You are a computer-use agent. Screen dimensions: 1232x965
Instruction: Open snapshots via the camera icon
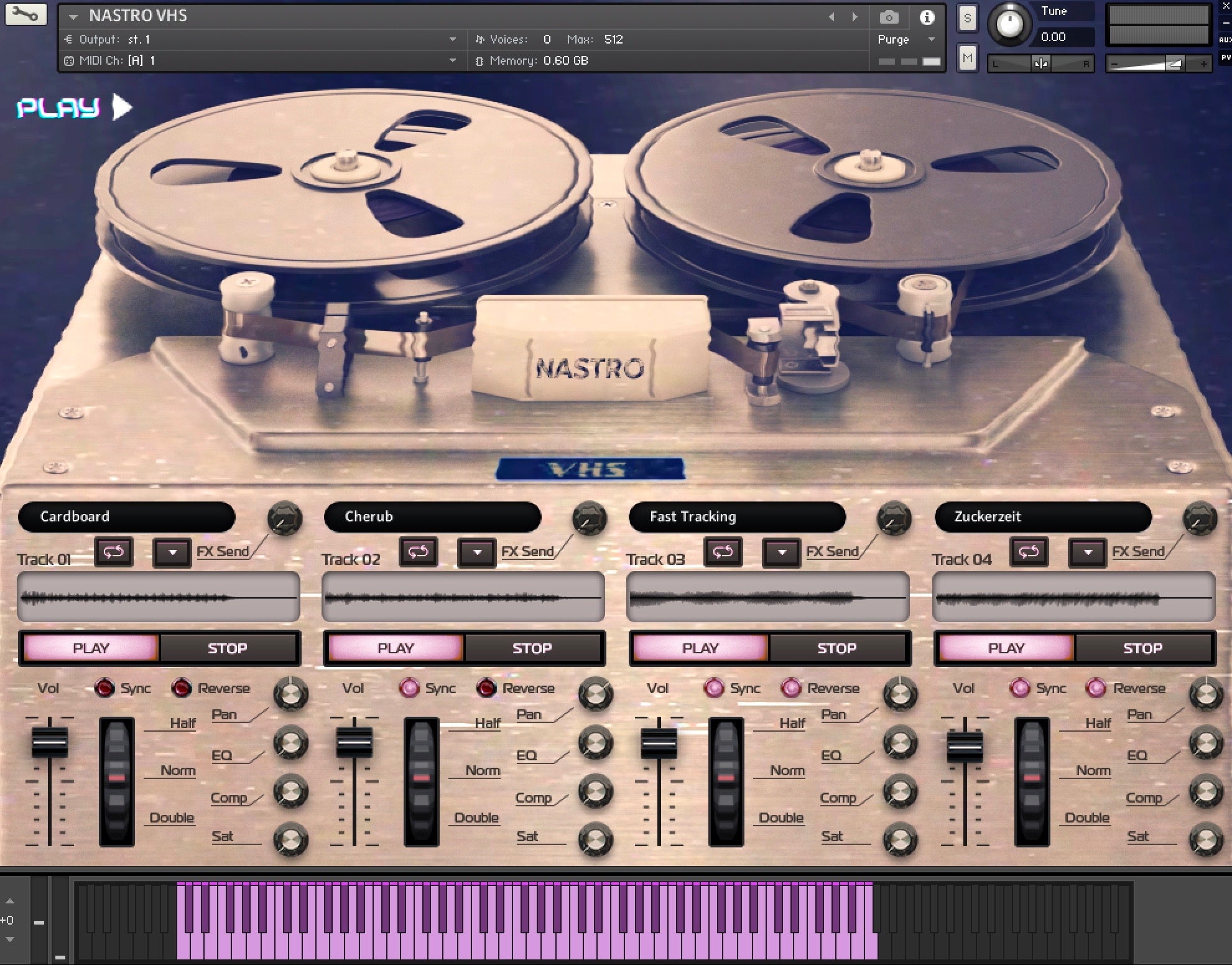tap(889, 17)
